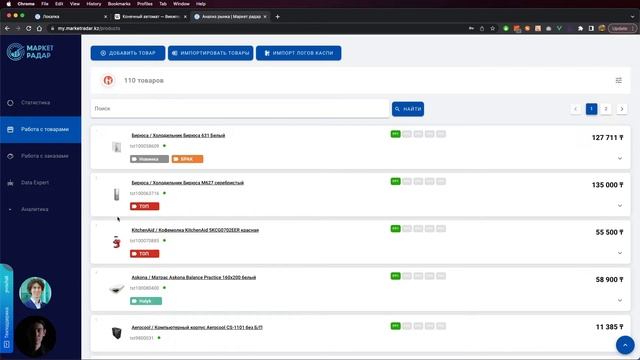Image resolution: width=640 pixels, height=360 pixels.
Task: Click the teal tag on the Askona row
Action: [x=146, y=301]
